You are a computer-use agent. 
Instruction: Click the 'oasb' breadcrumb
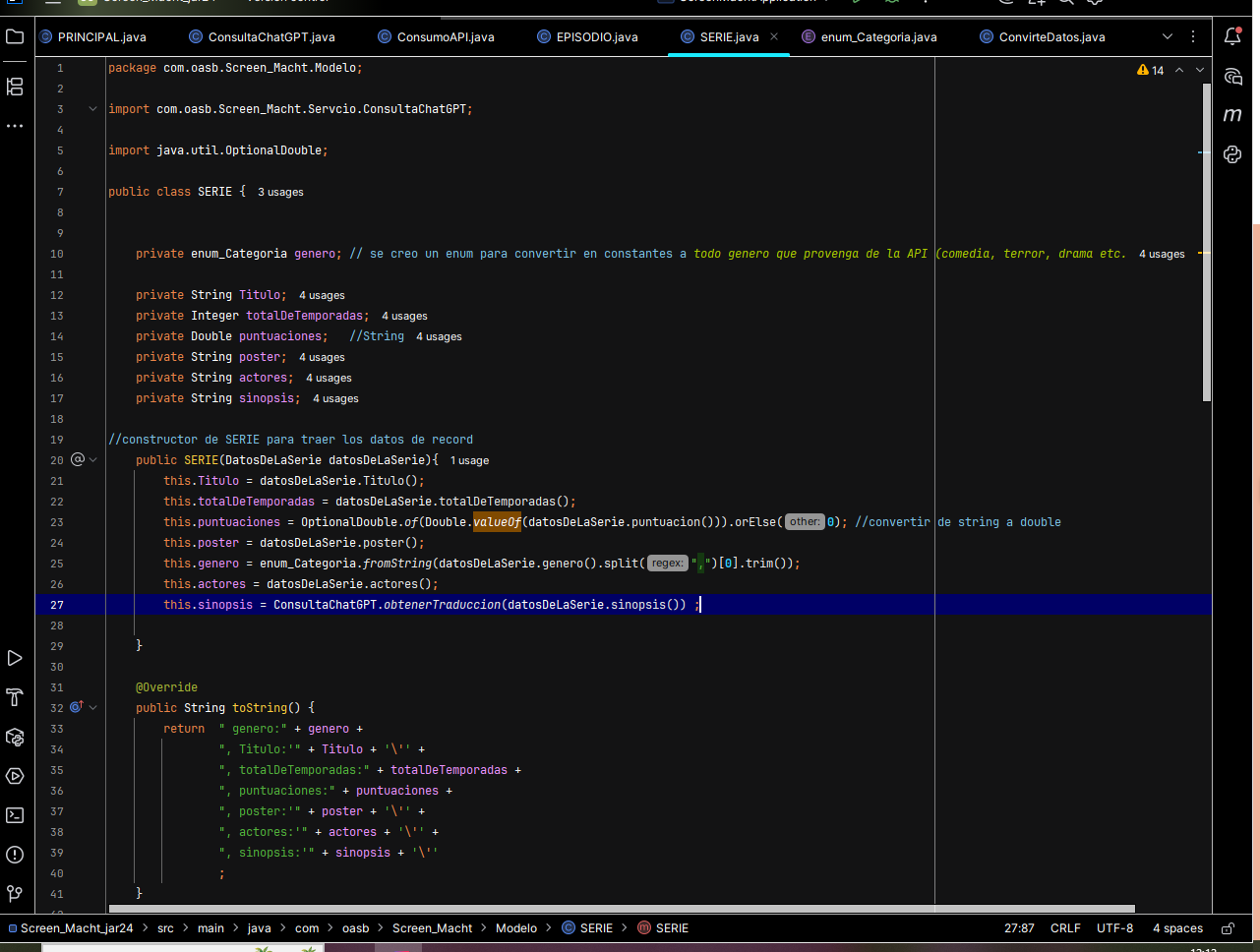[355, 928]
